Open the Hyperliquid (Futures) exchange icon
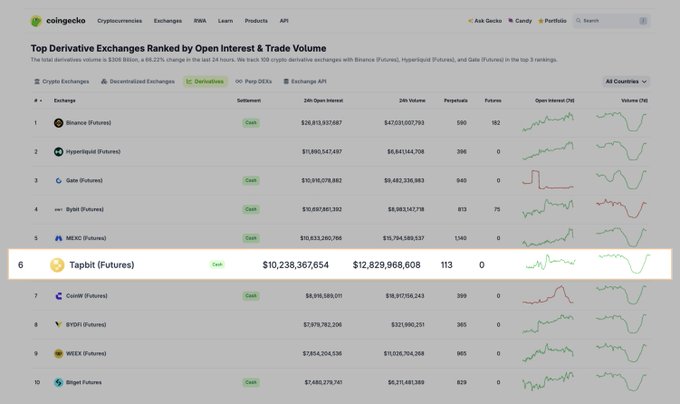The height and width of the screenshot is (404, 680). [x=59, y=152]
